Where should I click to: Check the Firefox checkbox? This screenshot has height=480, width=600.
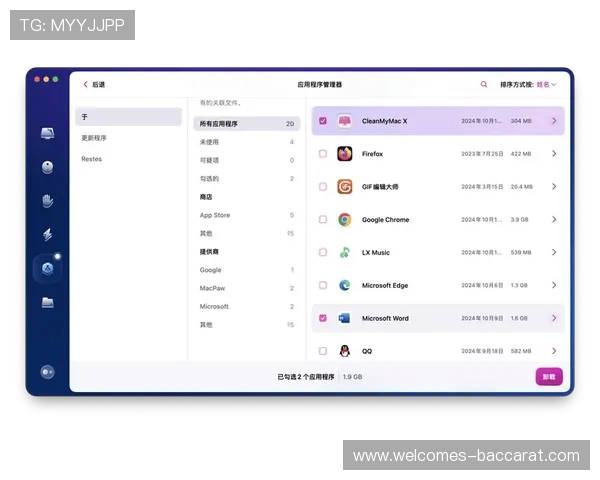[x=323, y=154]
